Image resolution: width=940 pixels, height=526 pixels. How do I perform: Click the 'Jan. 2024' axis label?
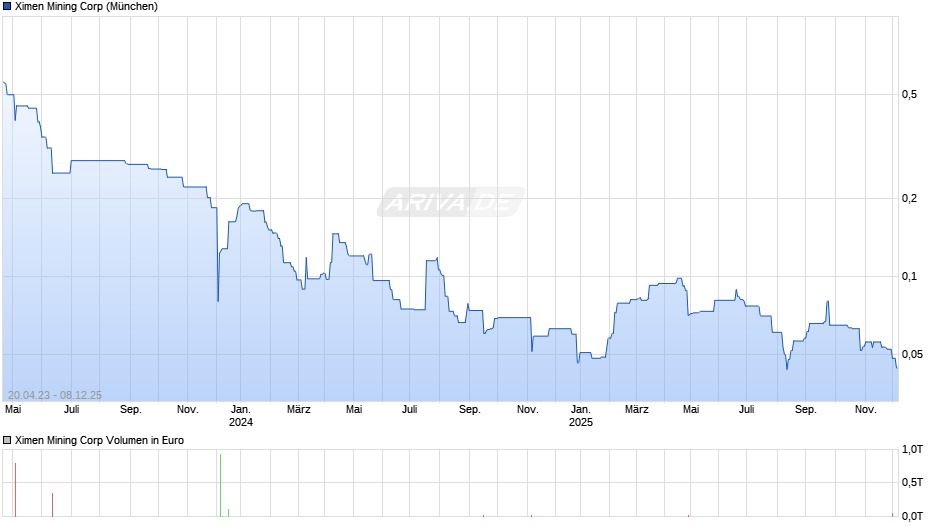point(241,416)
